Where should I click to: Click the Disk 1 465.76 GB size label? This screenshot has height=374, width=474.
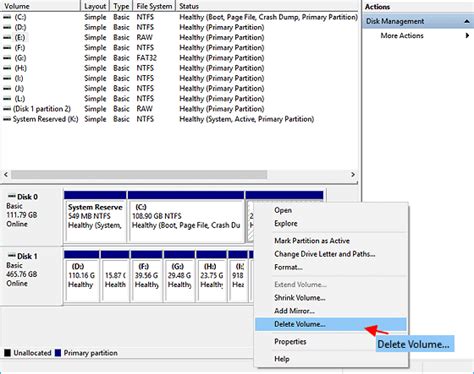(22, 274)
